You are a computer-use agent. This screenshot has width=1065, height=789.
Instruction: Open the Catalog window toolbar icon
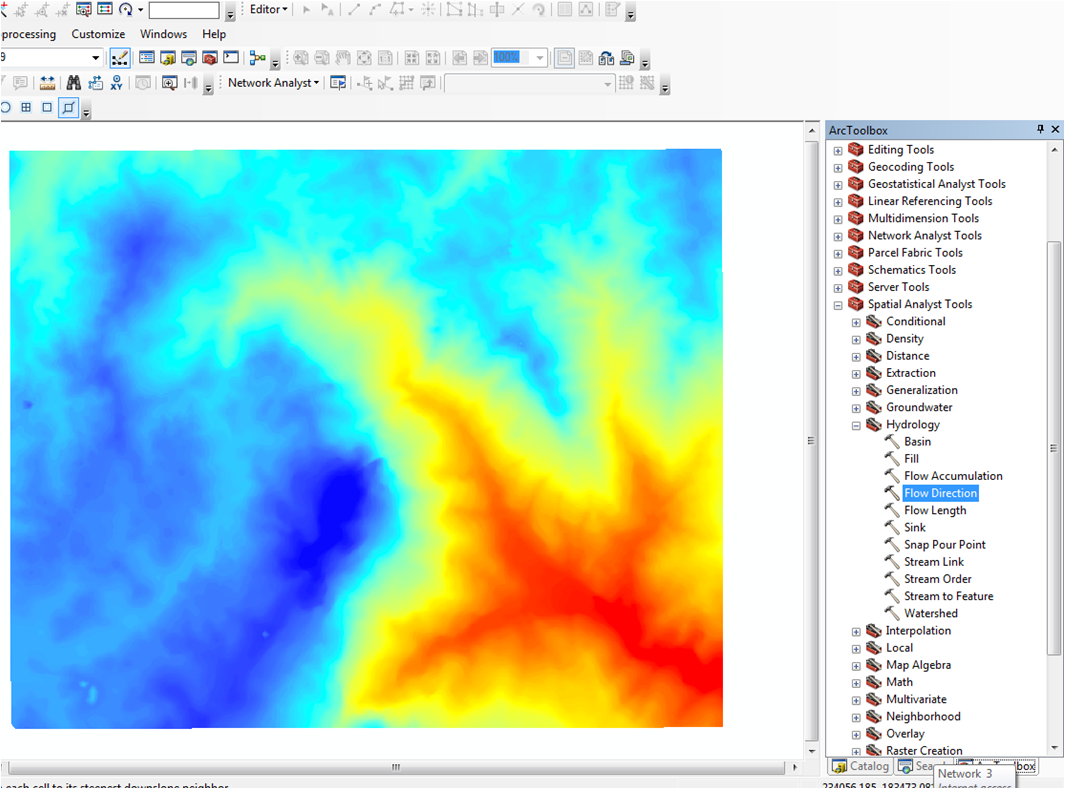click(167, 57)
